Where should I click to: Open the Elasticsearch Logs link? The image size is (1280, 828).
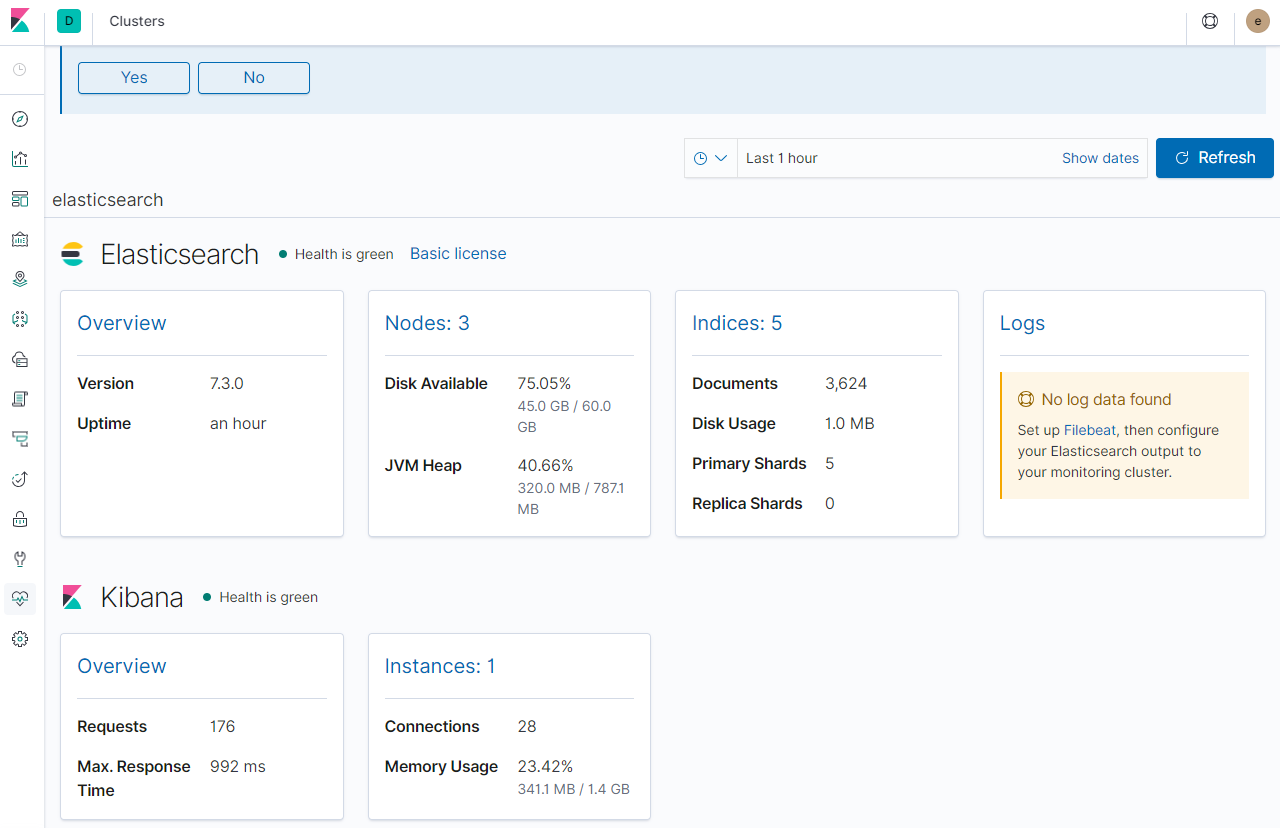[1022, 323]
